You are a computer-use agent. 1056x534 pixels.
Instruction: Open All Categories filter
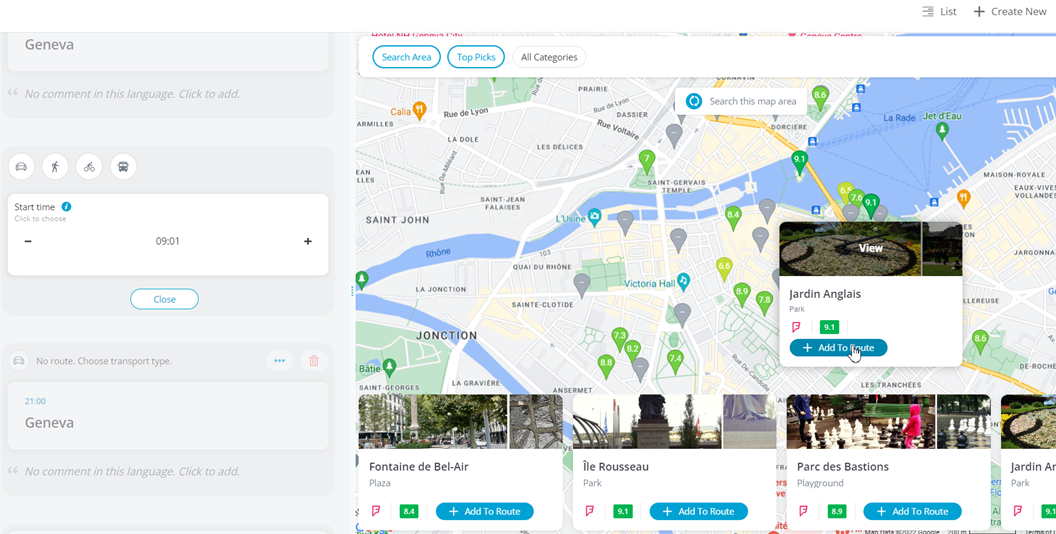tap(549, 57)
